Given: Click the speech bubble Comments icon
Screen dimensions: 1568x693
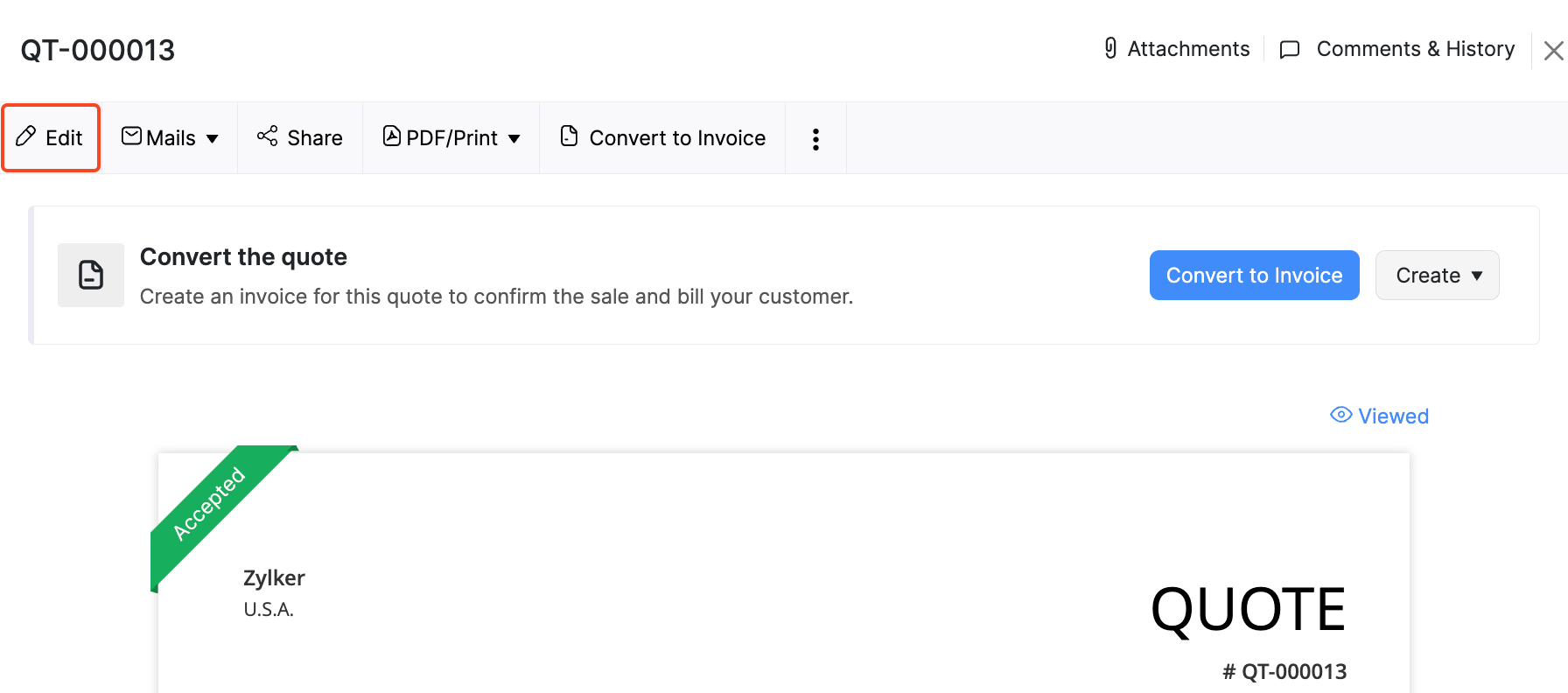Looking at the screenshot, I should [x=1289, y=50].
